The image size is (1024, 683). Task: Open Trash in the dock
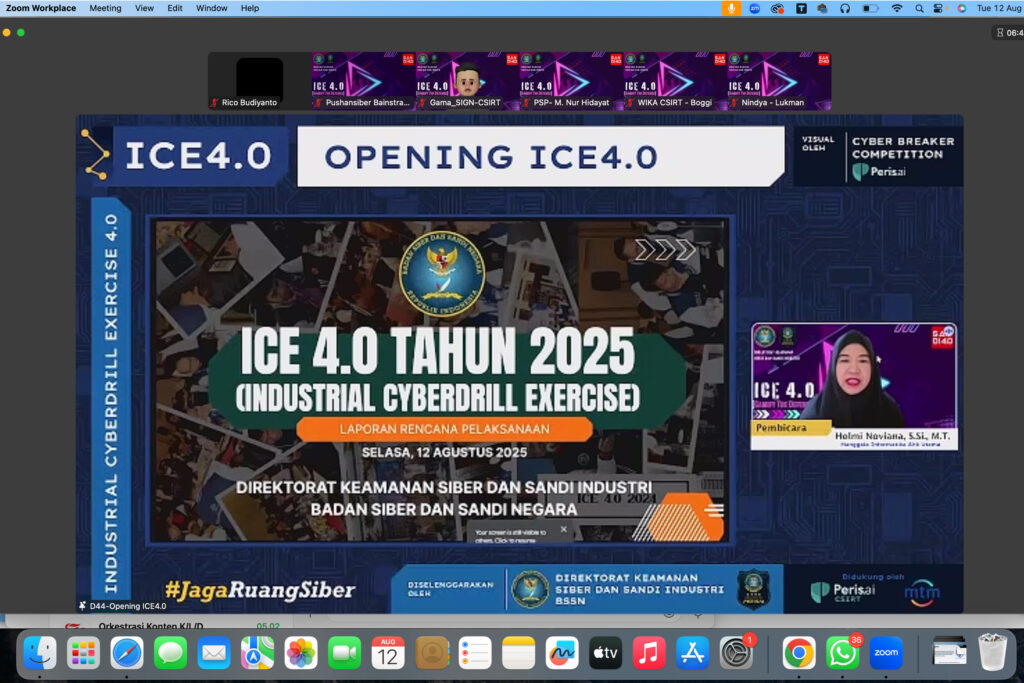pyautogui.click(x=993, y=652)
